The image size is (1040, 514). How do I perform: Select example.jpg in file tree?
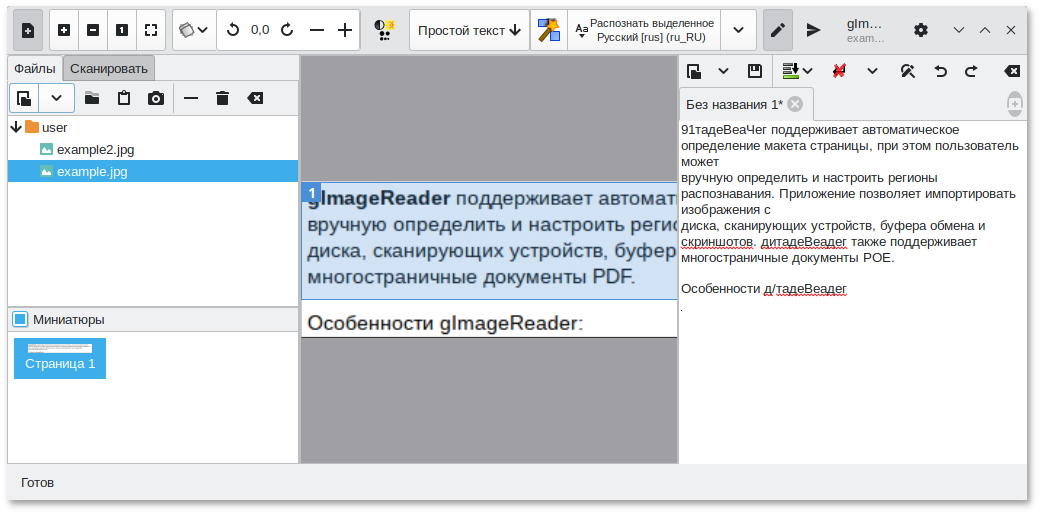(153, 171)
